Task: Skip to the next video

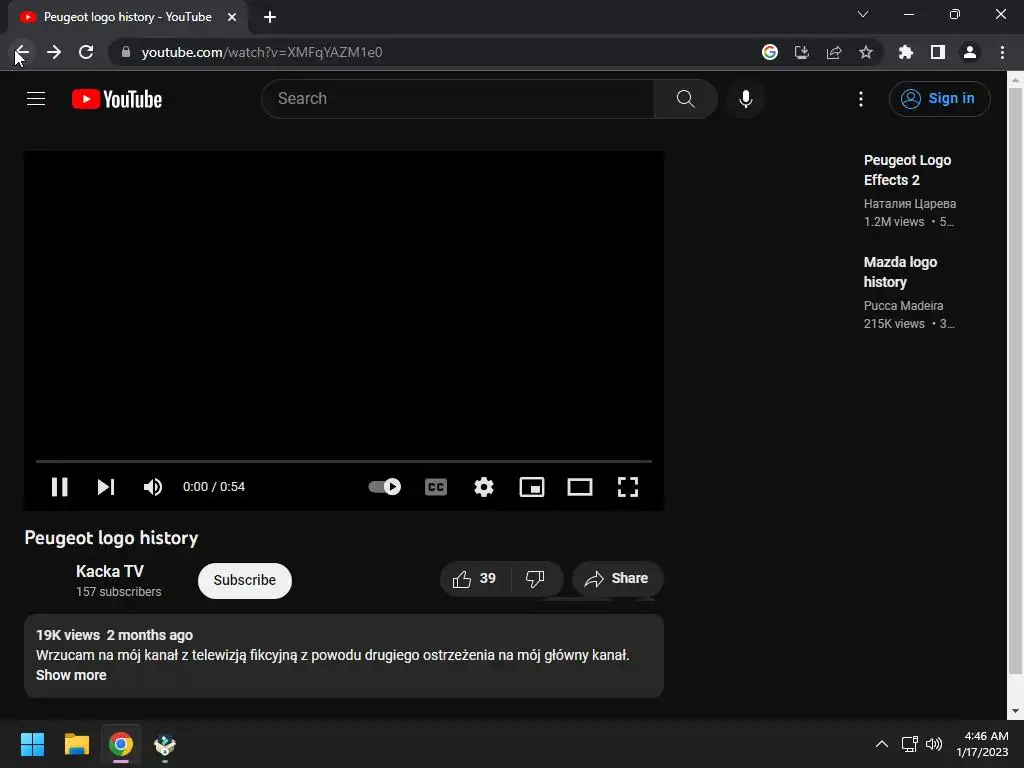Action: click(106, 487)
